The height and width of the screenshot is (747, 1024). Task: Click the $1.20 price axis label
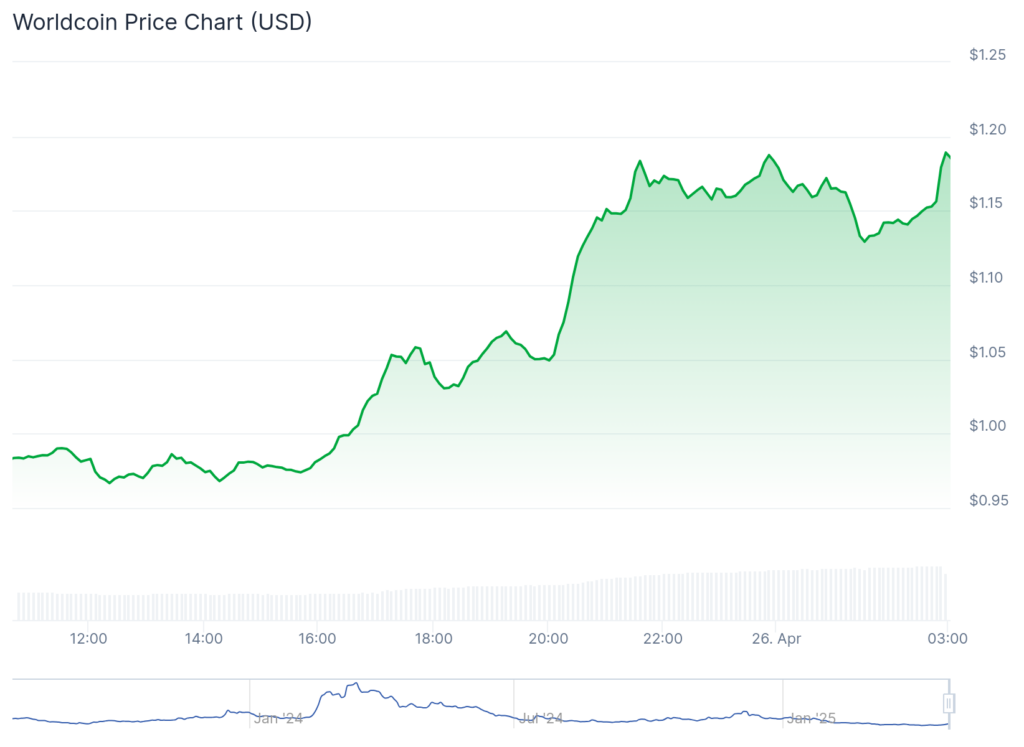point(987,129)
